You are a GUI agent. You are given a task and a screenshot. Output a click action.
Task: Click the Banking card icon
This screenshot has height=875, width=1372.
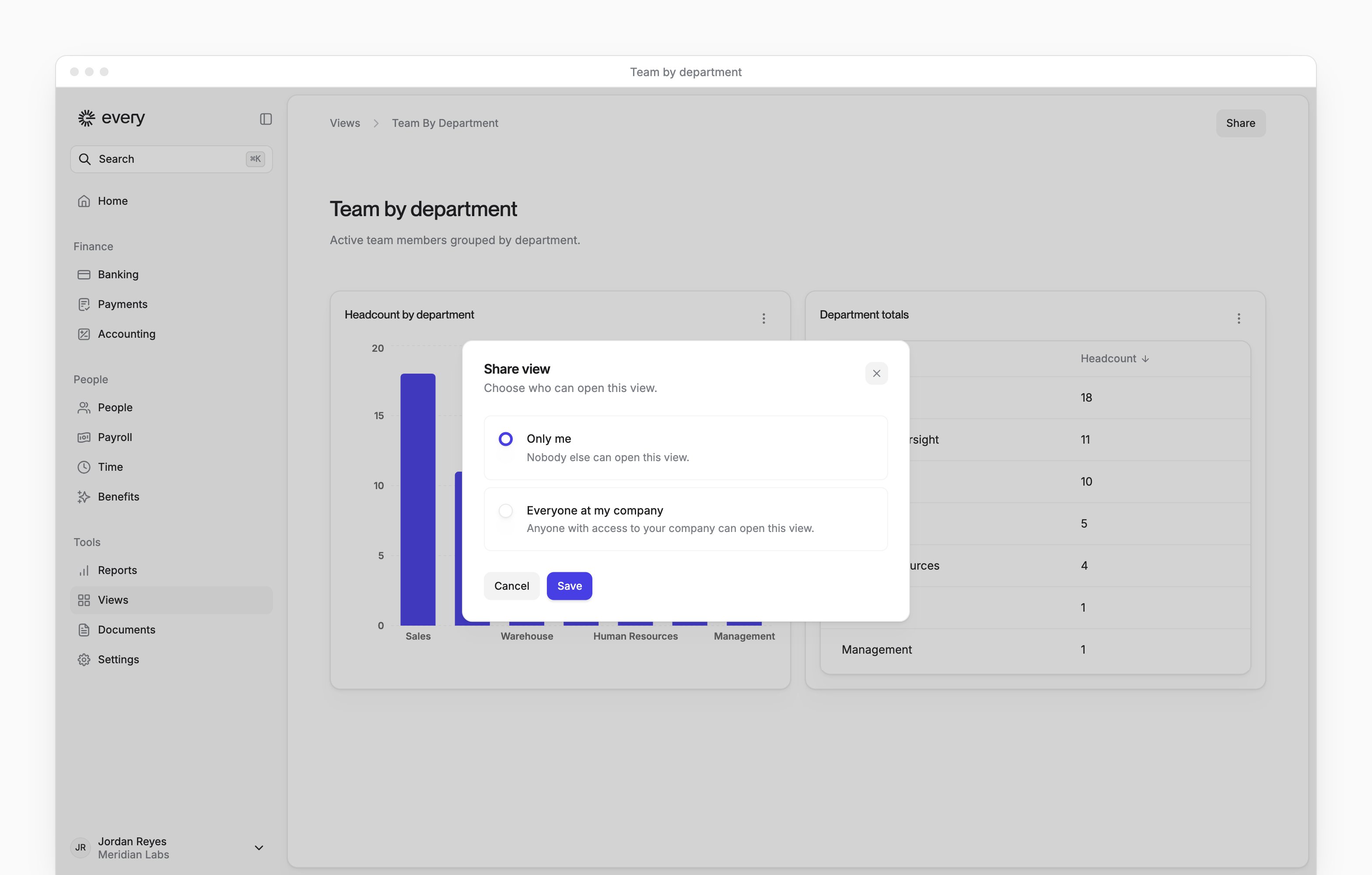point(84,275)
